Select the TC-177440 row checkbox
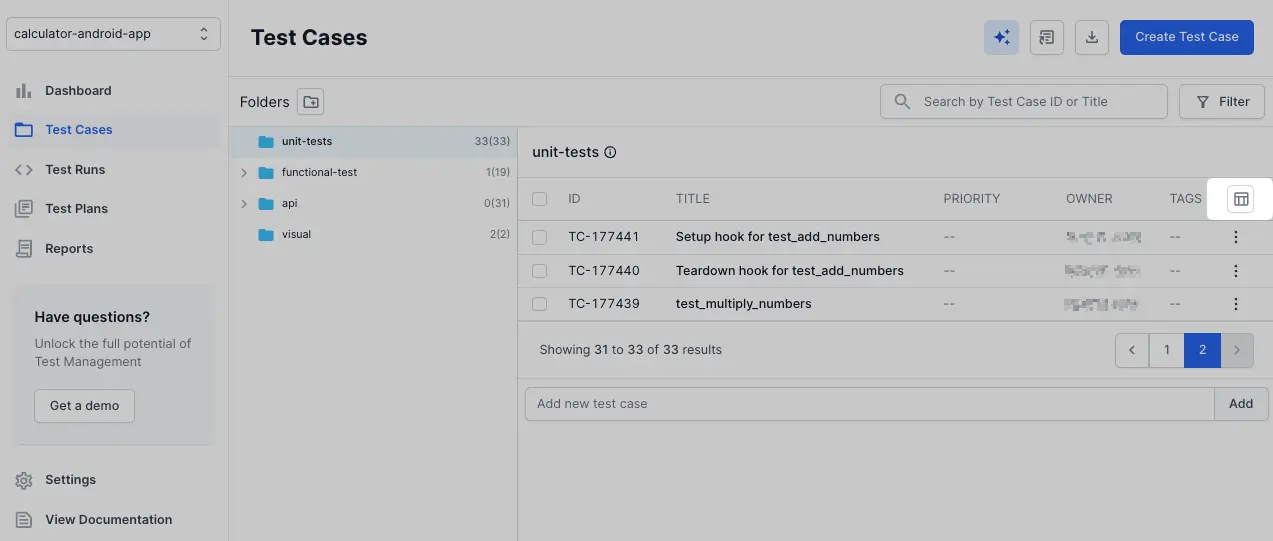This screenshot has width=1273, height=541. tap(540, 271)
